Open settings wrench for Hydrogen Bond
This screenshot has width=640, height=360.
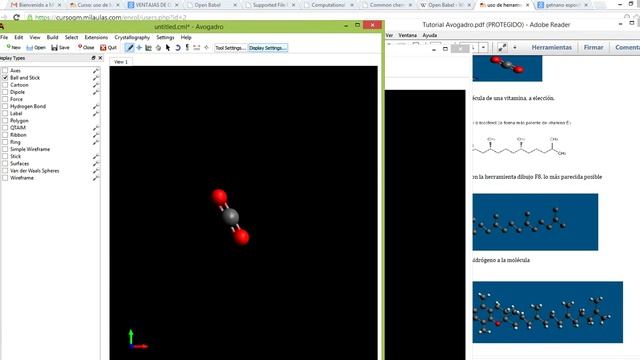point(96,106)
